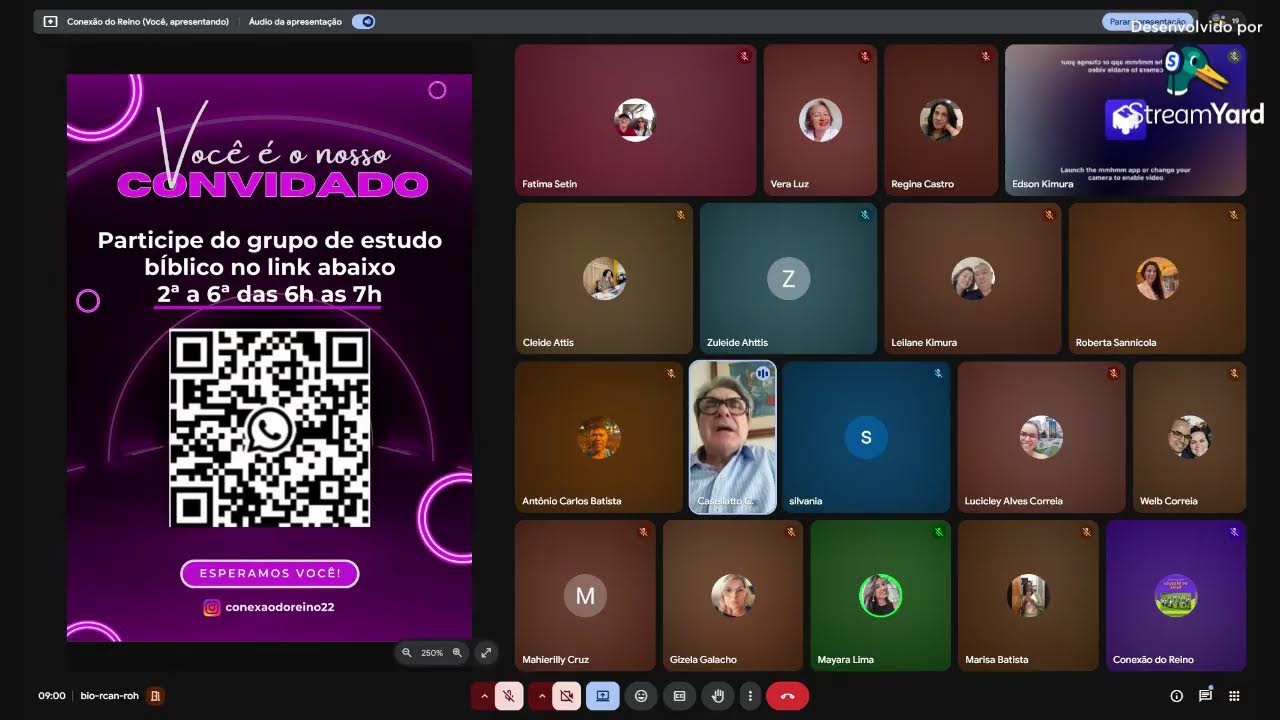The width and height of the screenshot is (1280, 720).
Task: Click the bio-rcan-roh meeting code
Action: (x=110, y=696)
